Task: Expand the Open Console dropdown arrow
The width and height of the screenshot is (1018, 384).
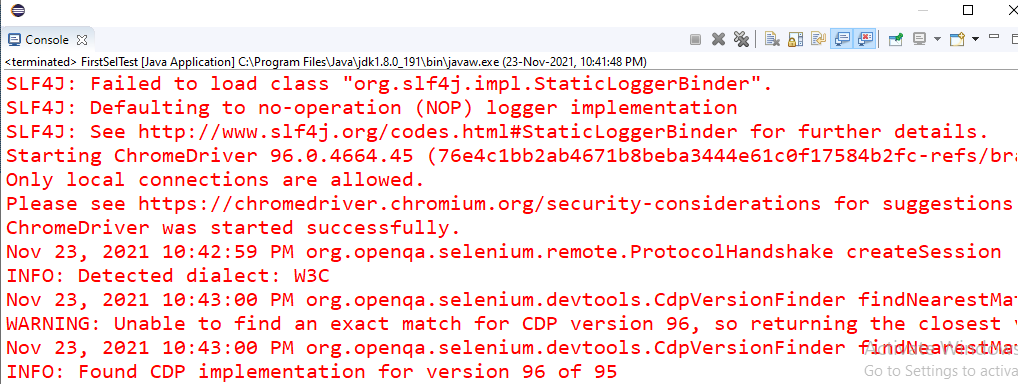Action: pyautogui.click(x=975, y=40)
